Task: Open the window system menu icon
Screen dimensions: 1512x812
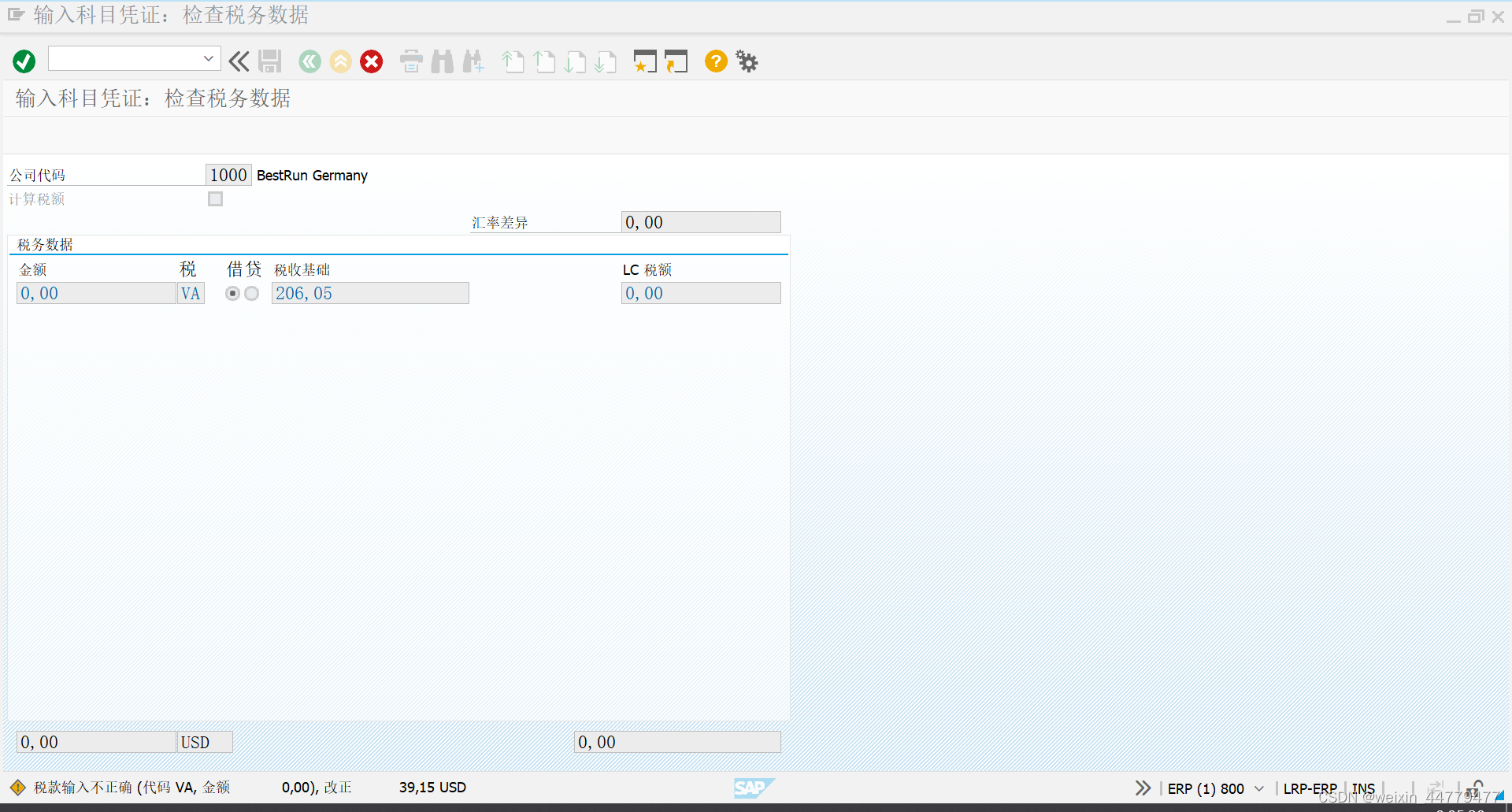Action: click(x=16, y=14)
